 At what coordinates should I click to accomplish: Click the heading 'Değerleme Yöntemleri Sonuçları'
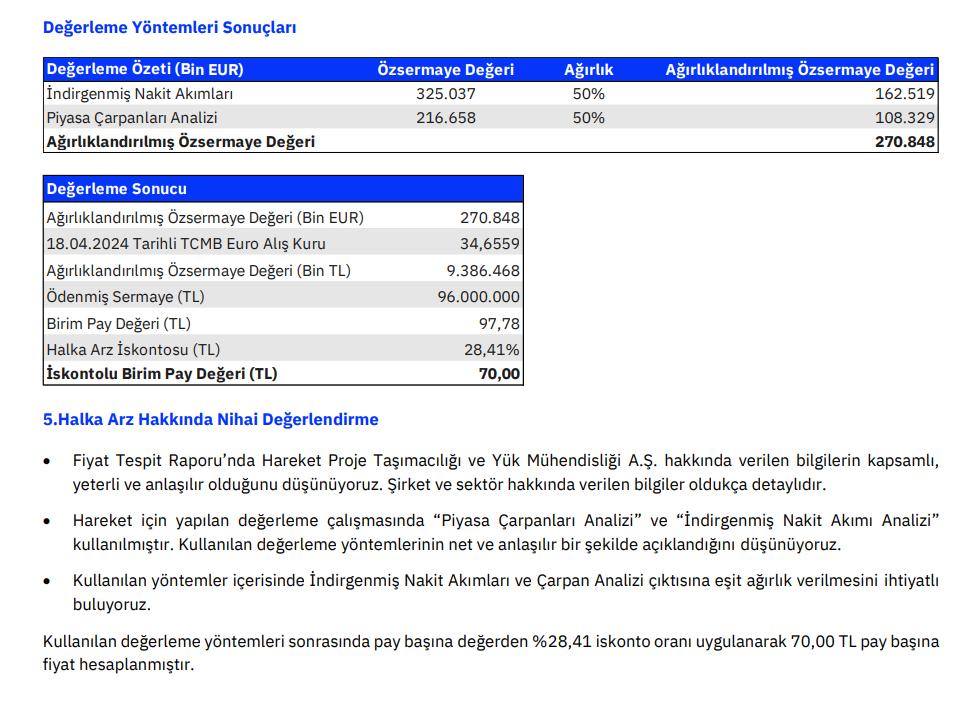tap(169, 28)
